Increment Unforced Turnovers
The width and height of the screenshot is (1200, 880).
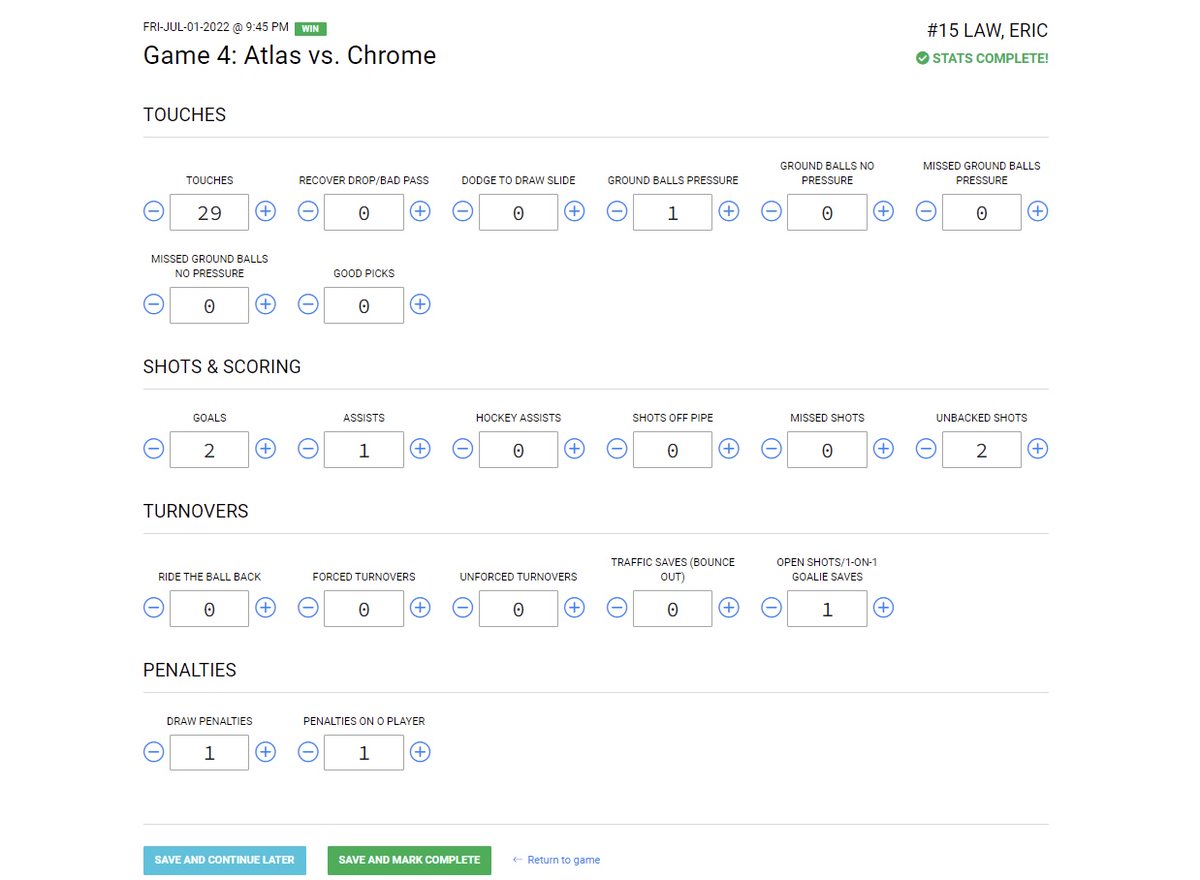pos(574,607)
